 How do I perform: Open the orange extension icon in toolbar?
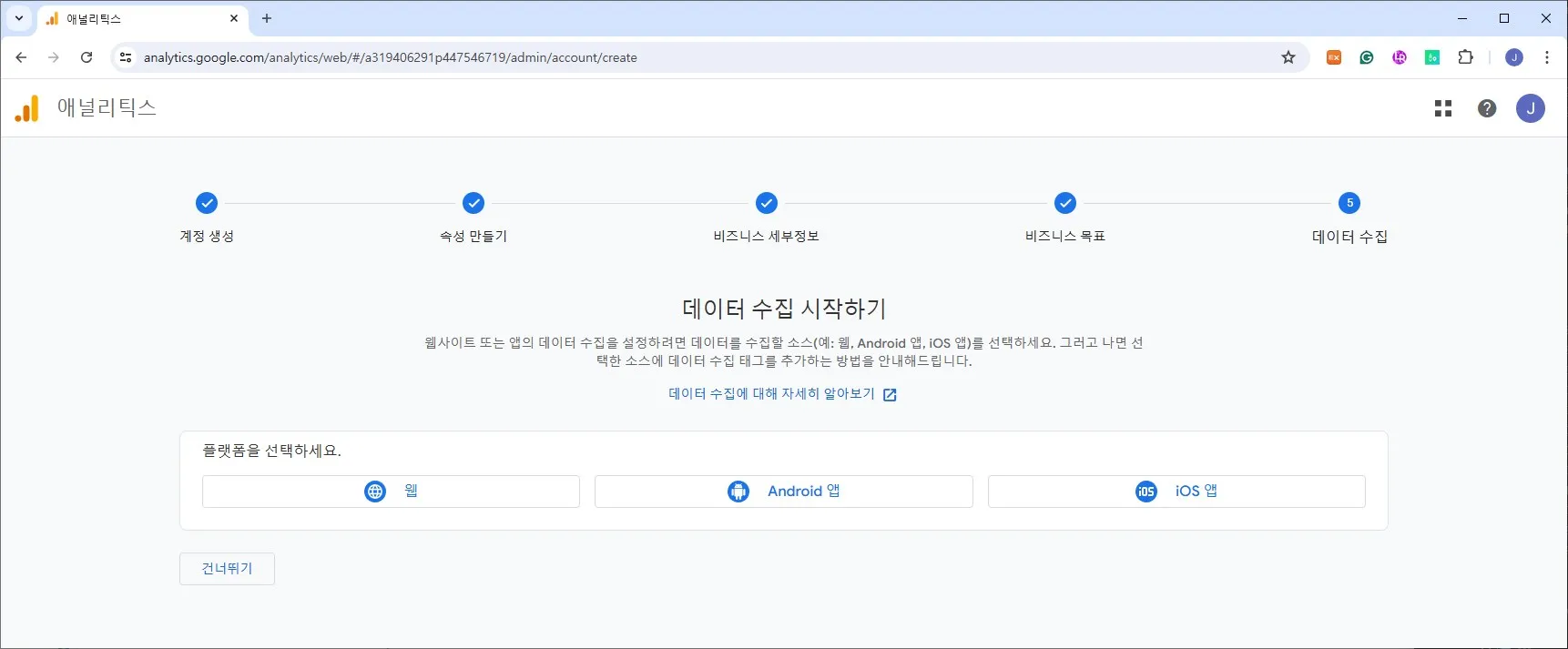coord(1334,57)
